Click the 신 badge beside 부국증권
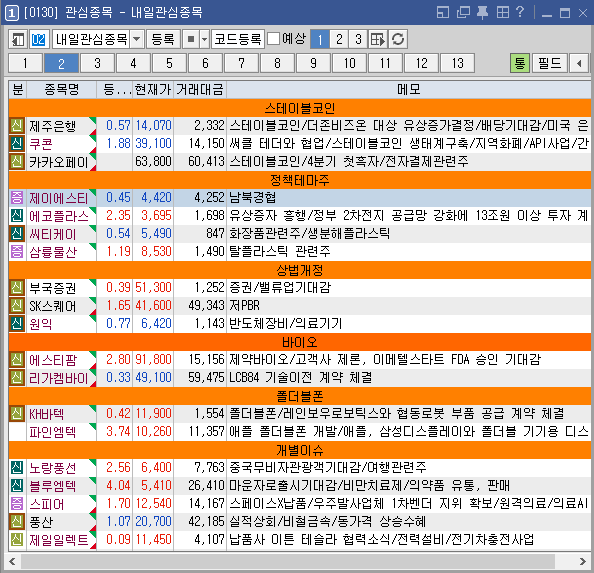The image size is (594, 573). [x=17, y=288]
